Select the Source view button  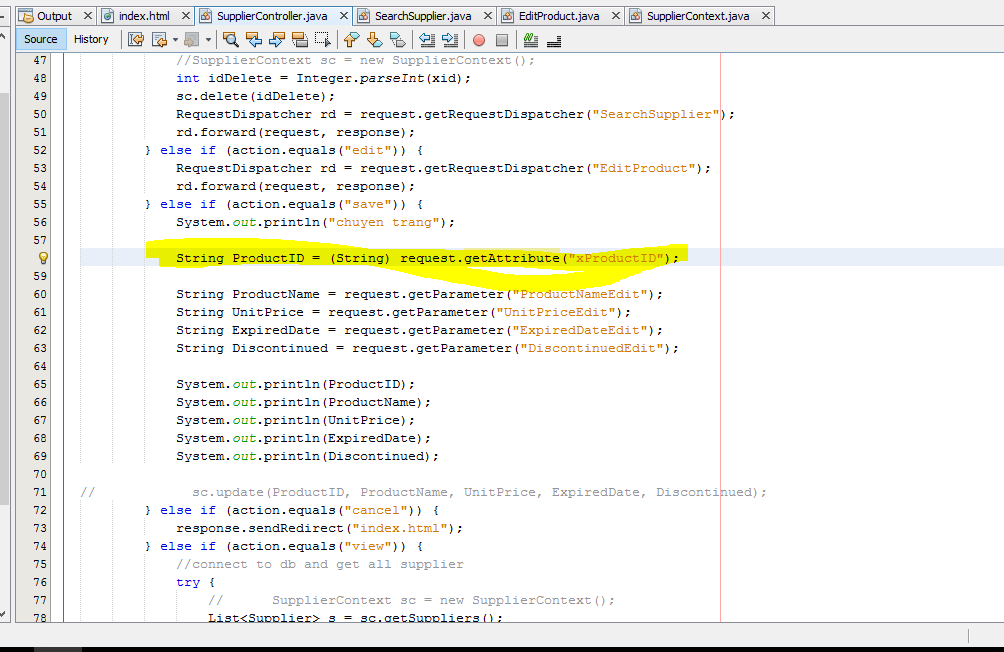(x=41, y=39)
